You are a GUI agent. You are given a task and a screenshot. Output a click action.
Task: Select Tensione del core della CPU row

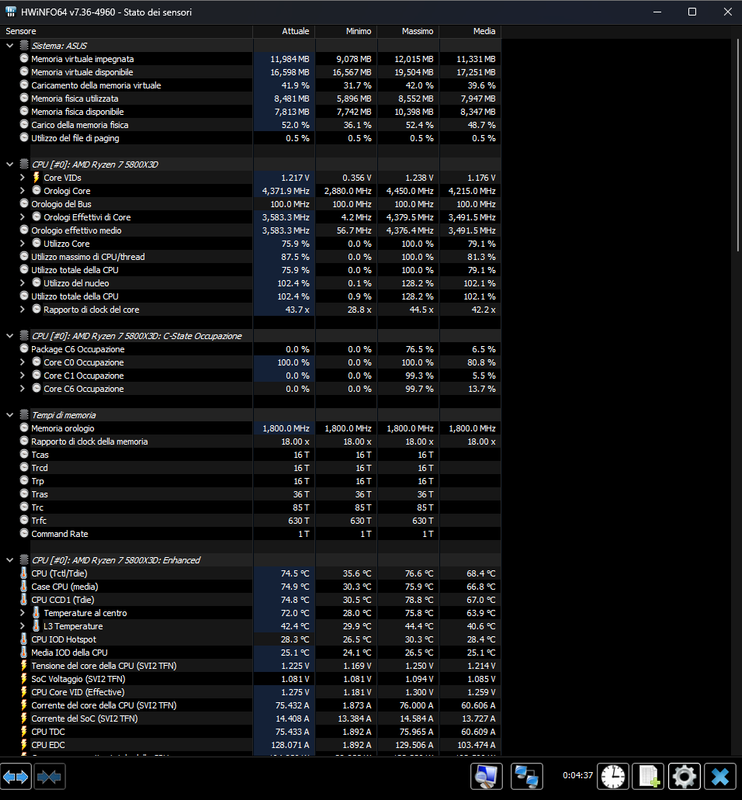tap(250, 666)
